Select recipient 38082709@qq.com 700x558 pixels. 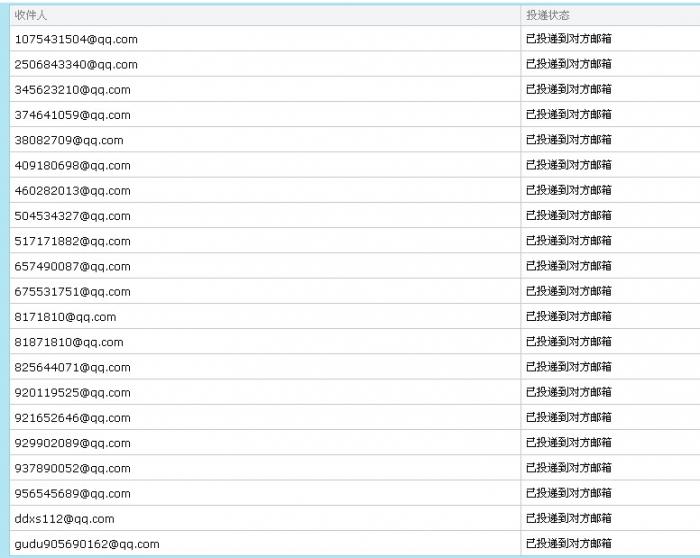click(x=69, y=140)
